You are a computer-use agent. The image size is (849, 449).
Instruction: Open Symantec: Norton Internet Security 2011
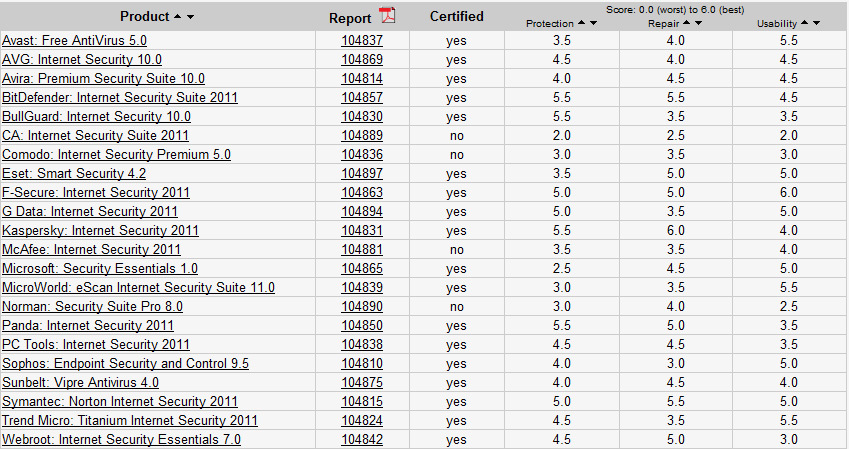(x=120, y=401)
